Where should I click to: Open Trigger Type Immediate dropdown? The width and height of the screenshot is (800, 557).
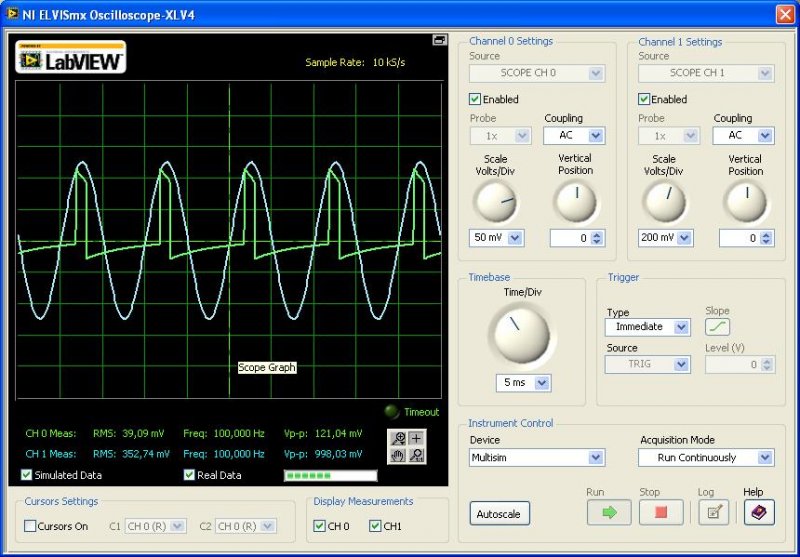647,327
